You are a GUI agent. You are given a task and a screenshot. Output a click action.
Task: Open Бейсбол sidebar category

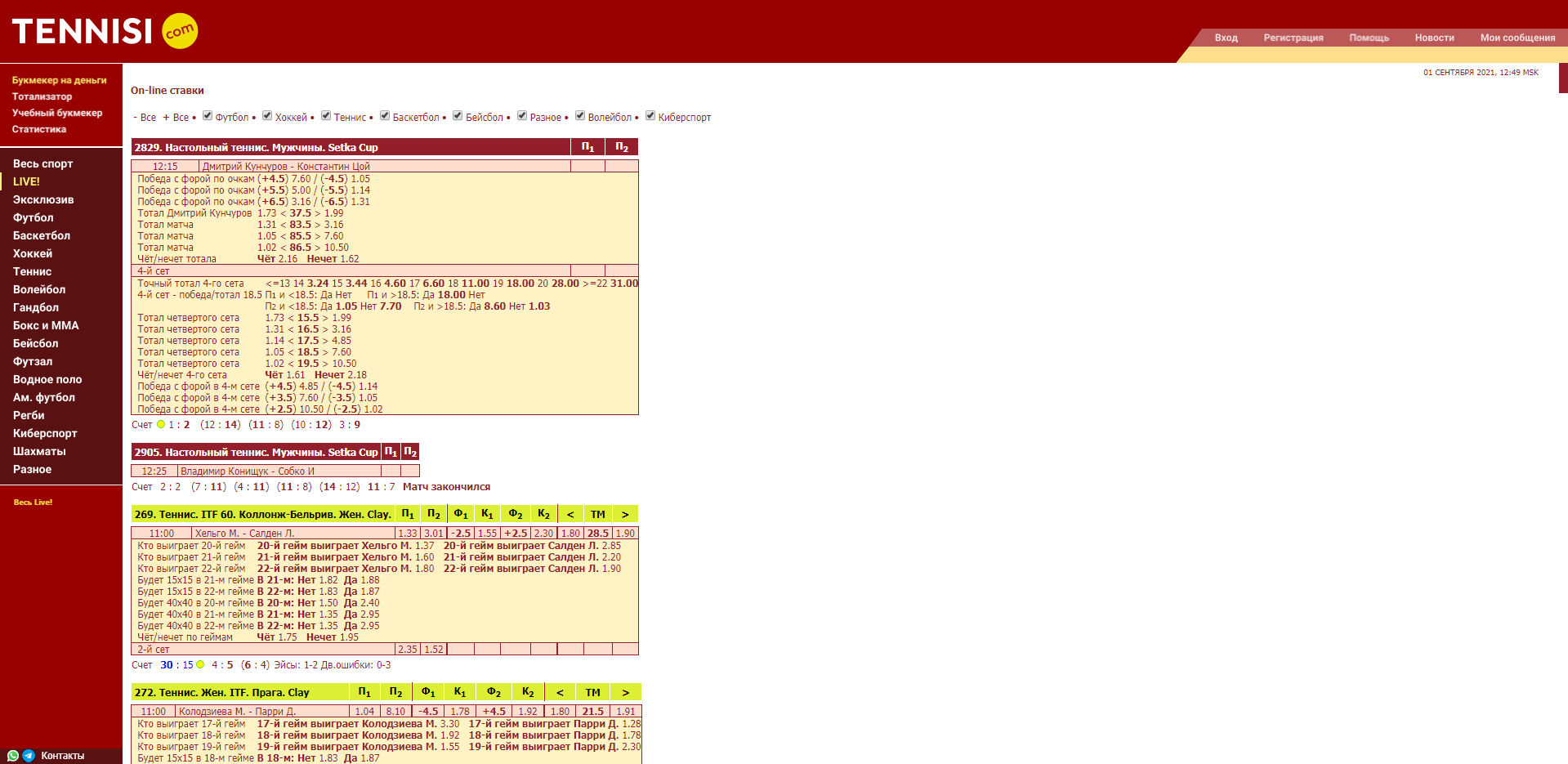(x=35, y=343)
